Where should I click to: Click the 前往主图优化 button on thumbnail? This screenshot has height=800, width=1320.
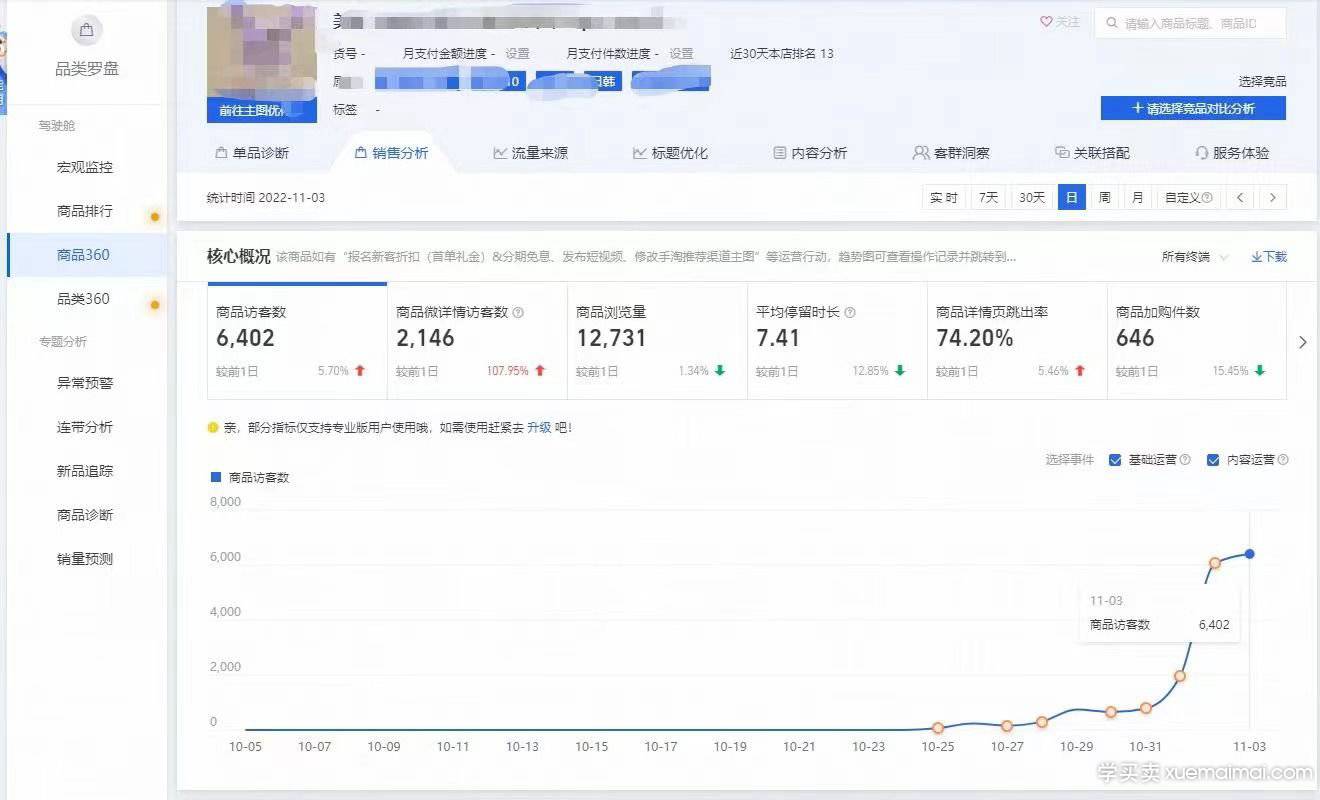pos(262,111)
